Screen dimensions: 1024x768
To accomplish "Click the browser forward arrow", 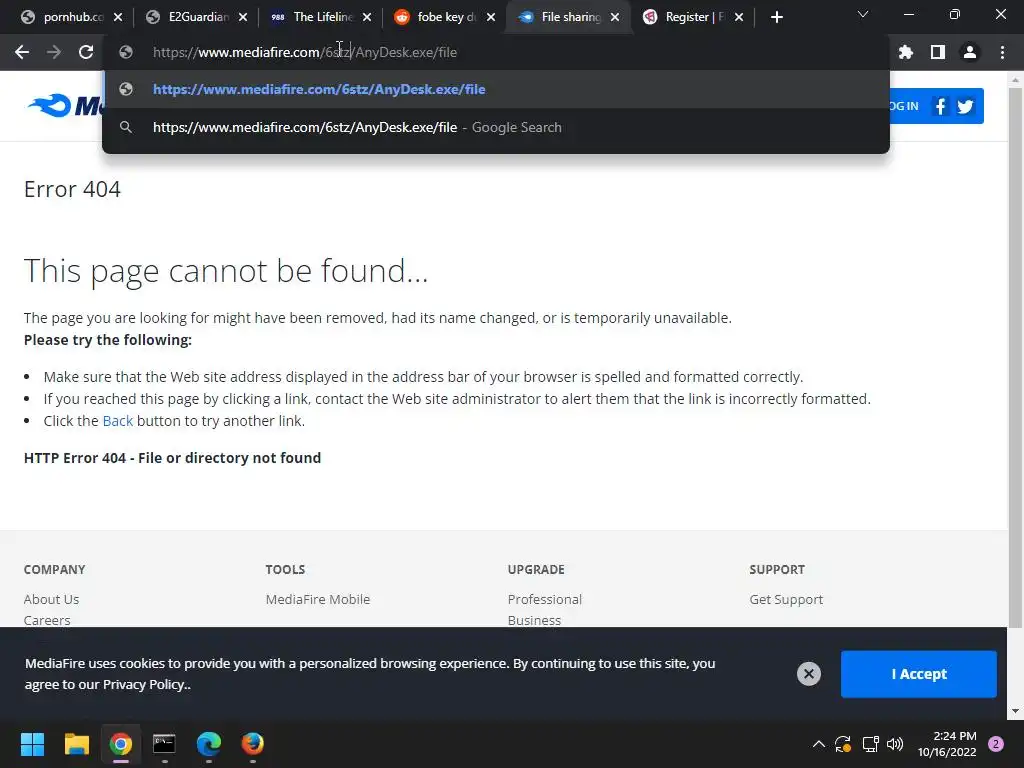I will (54, 52).
